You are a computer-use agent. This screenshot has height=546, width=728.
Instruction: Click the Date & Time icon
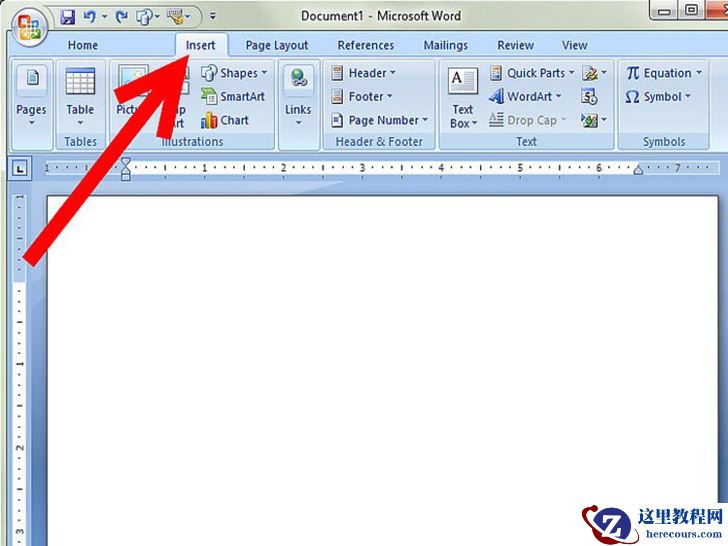point(589,97)
